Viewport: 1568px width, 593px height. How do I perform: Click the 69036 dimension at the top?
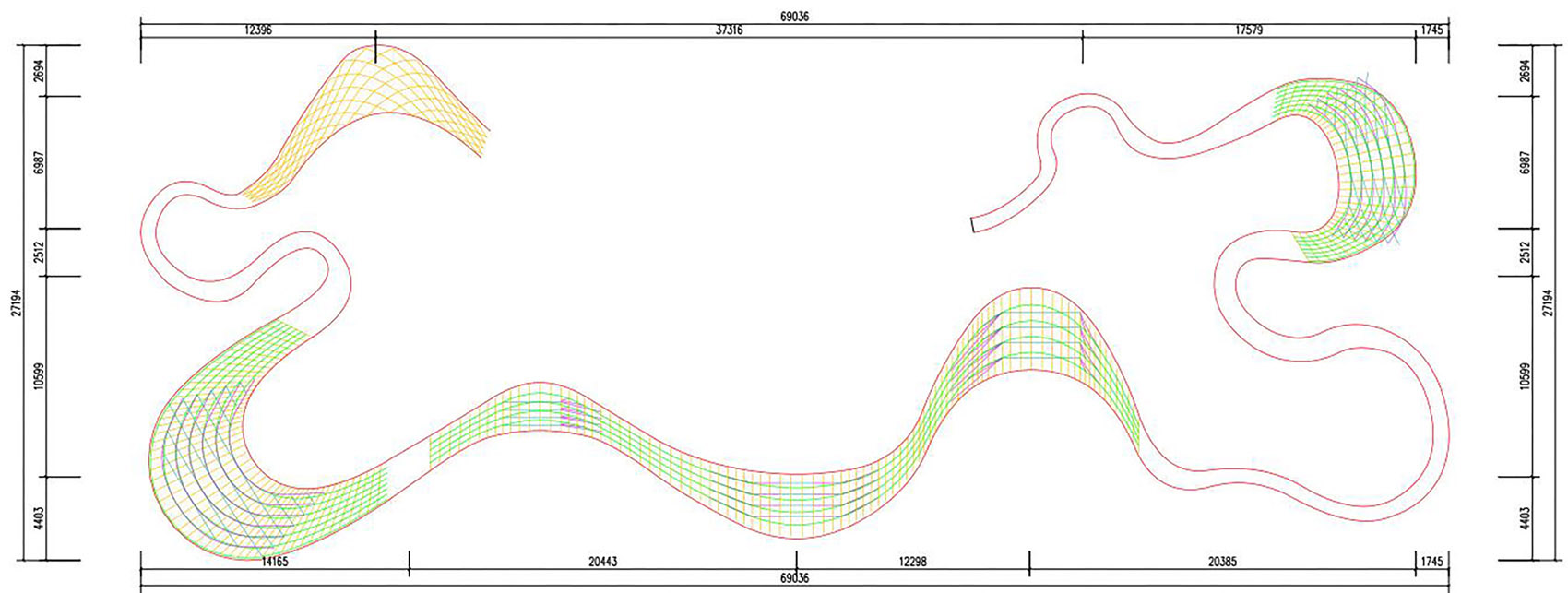click(794, 17)
